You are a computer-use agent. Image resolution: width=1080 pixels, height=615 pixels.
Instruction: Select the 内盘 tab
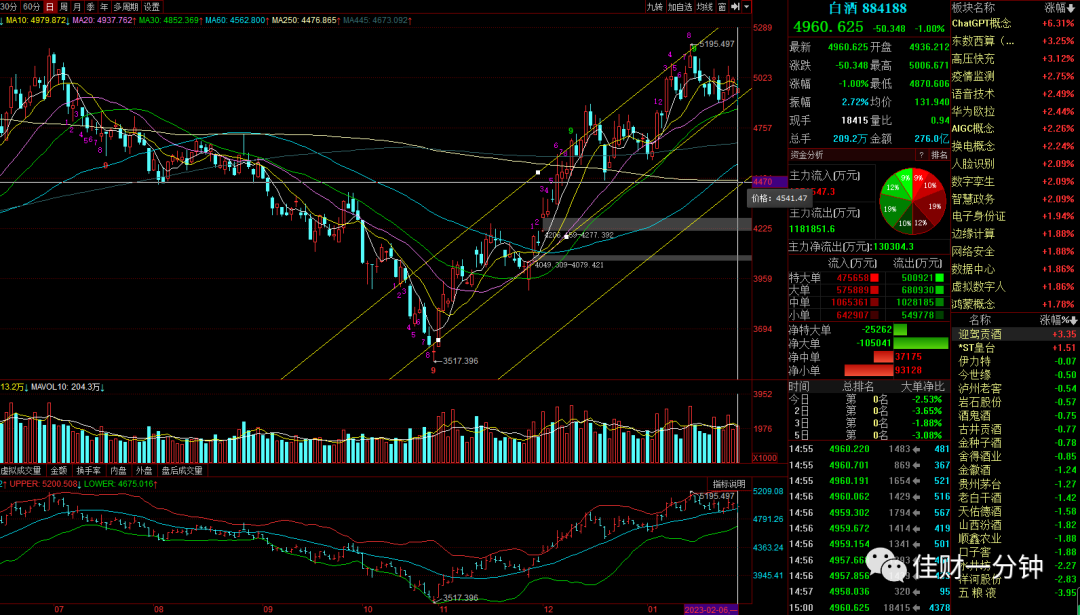118,470
